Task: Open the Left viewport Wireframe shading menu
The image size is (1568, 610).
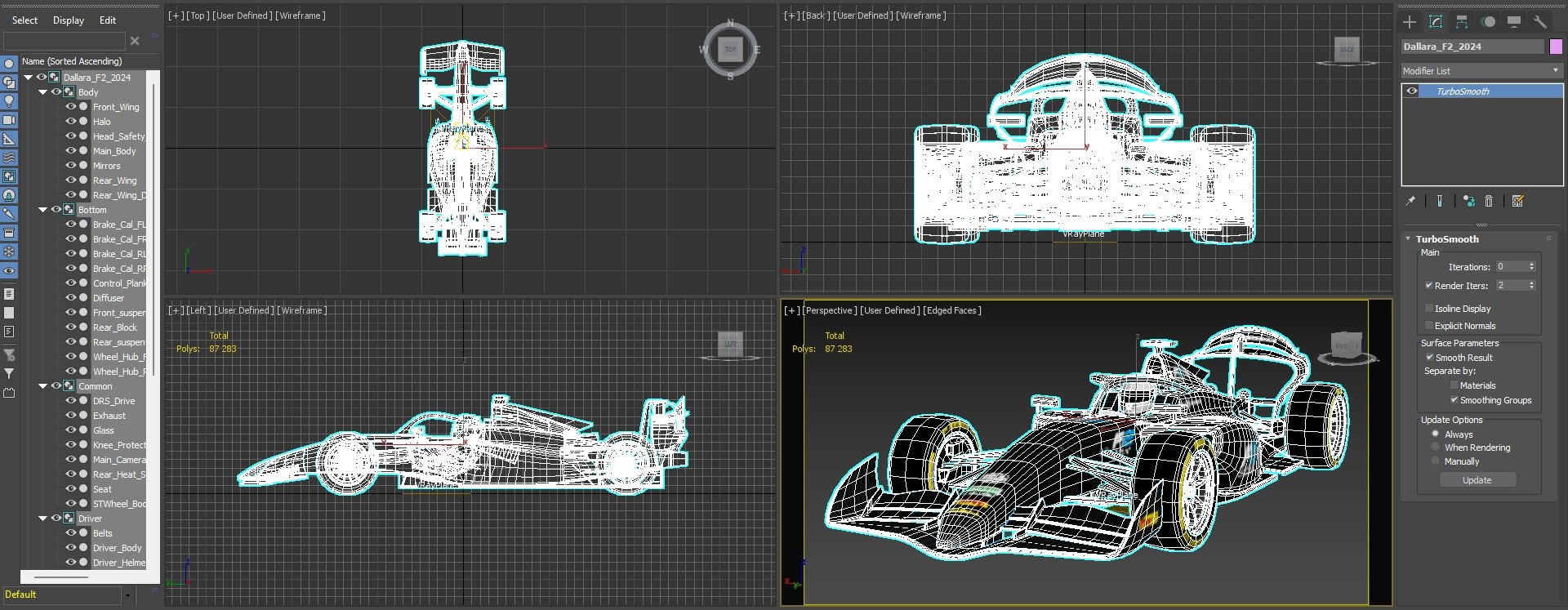Action: tap(302, 310)
